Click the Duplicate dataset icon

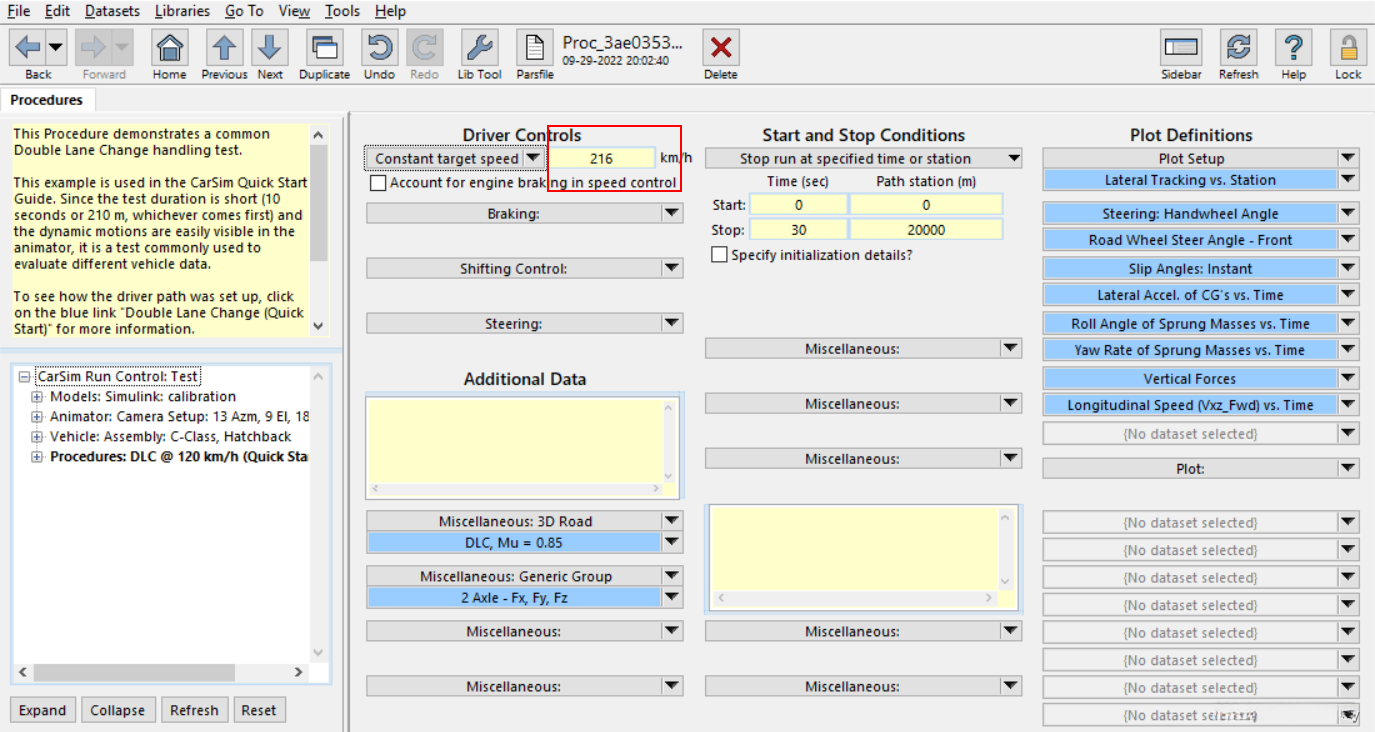pyautogui.click(x=324, y=48)
